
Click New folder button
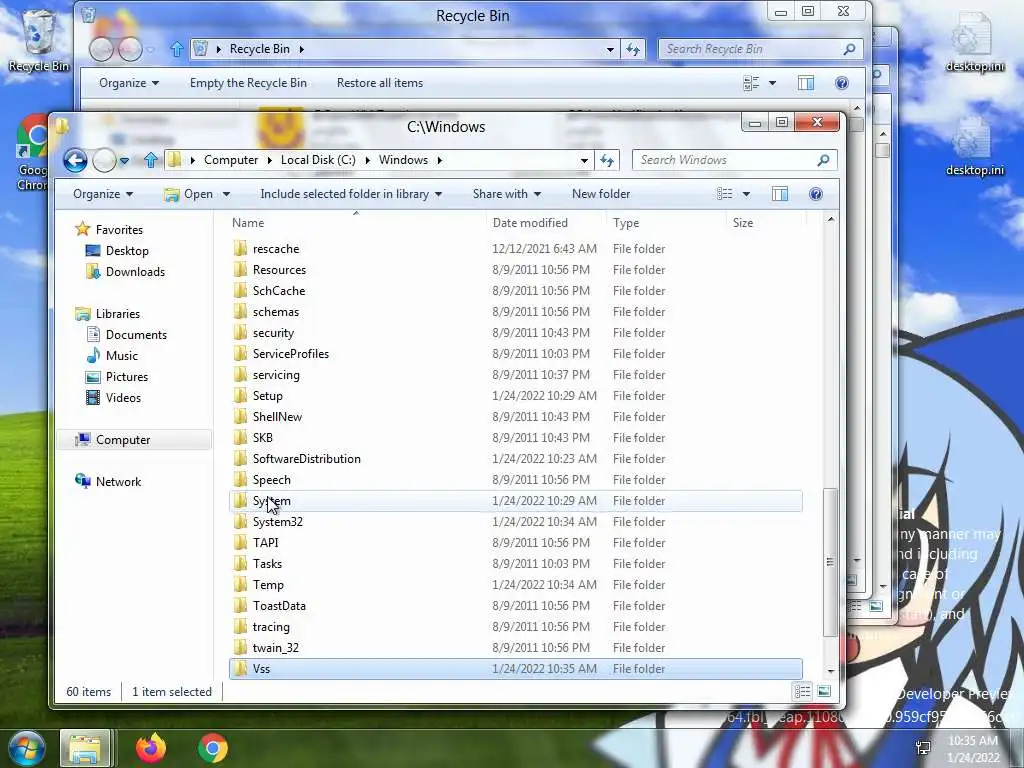[x=601, y=194]
